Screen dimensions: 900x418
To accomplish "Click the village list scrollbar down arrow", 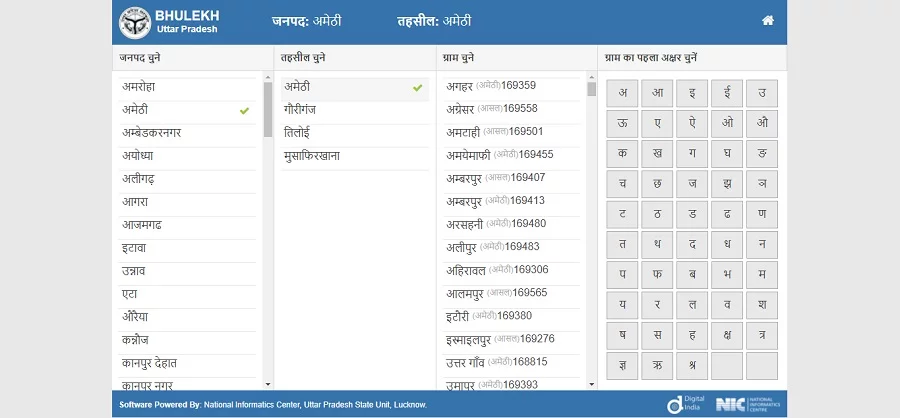I will click(592, 384).
